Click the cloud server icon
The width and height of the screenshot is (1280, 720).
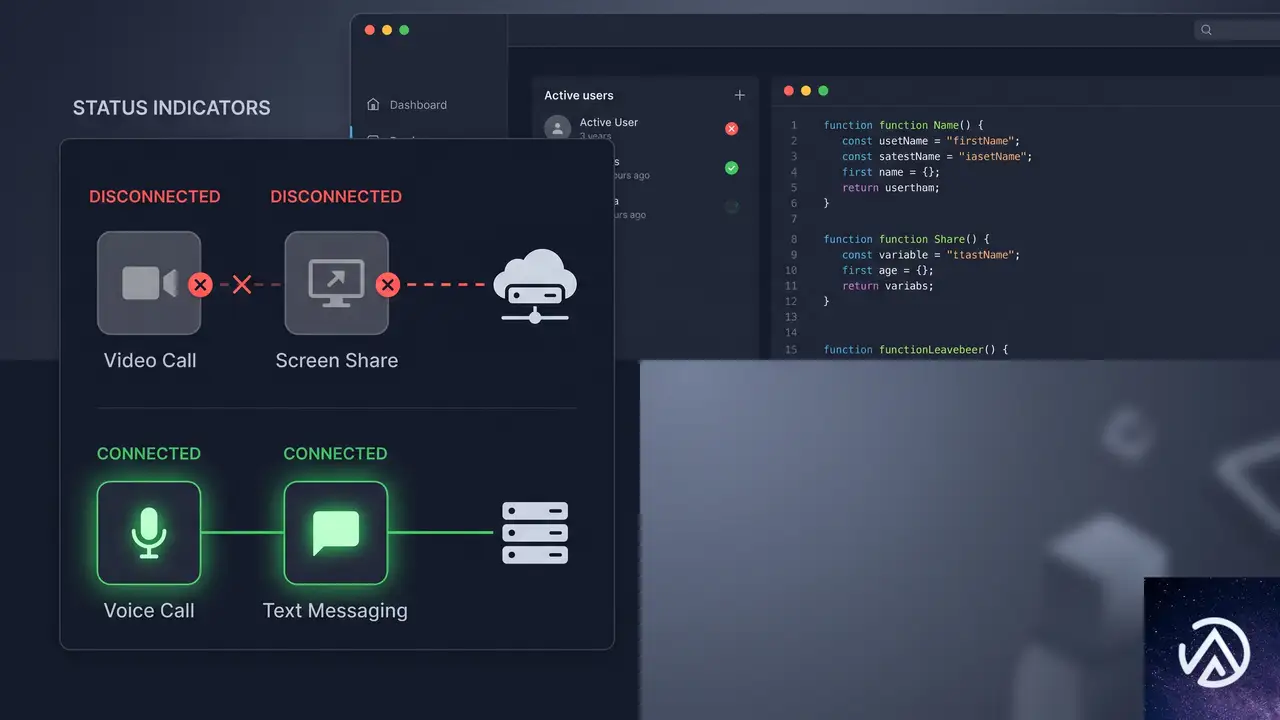[535, 285]
